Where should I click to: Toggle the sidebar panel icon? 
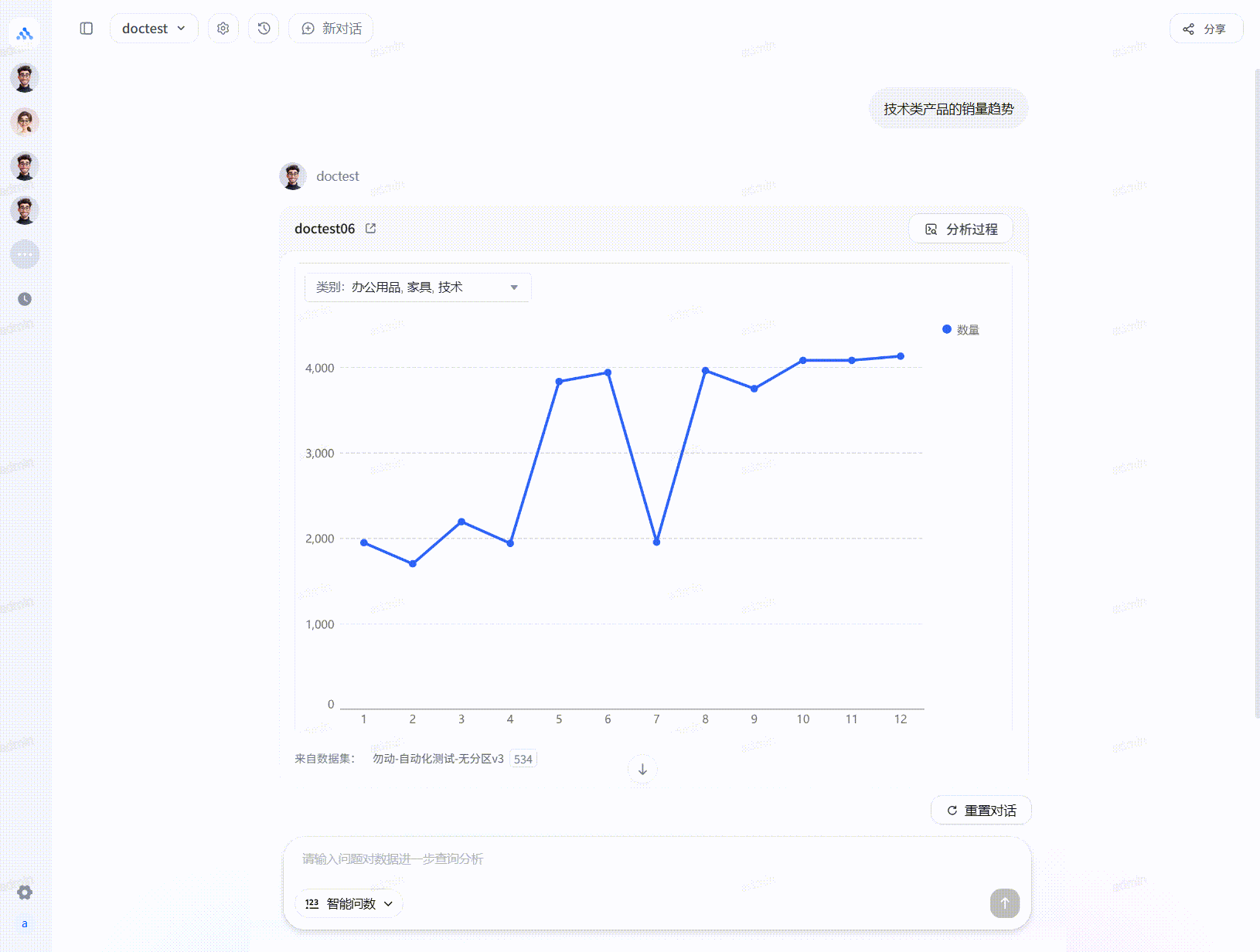(87, 29)
